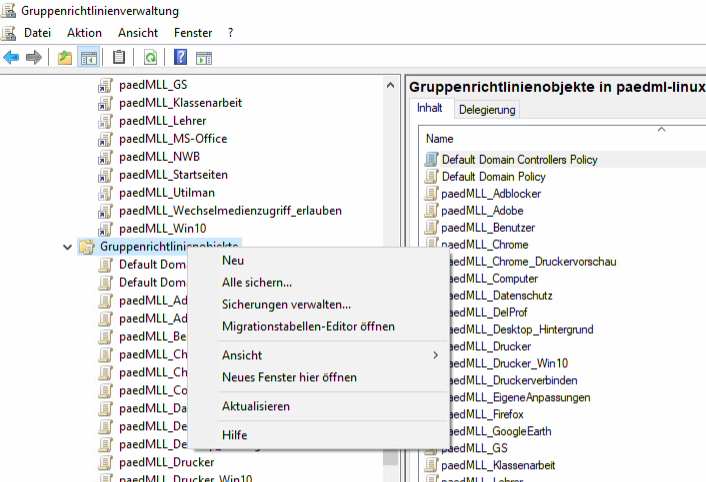
Task: Click the green Refresh toolbar icon
Action: [150, 57]
